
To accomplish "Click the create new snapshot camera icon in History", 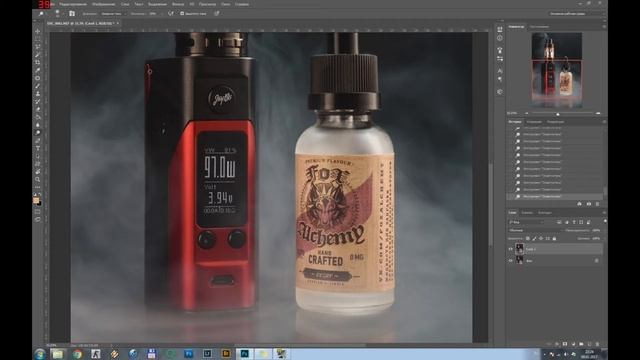I will [589, 204].
